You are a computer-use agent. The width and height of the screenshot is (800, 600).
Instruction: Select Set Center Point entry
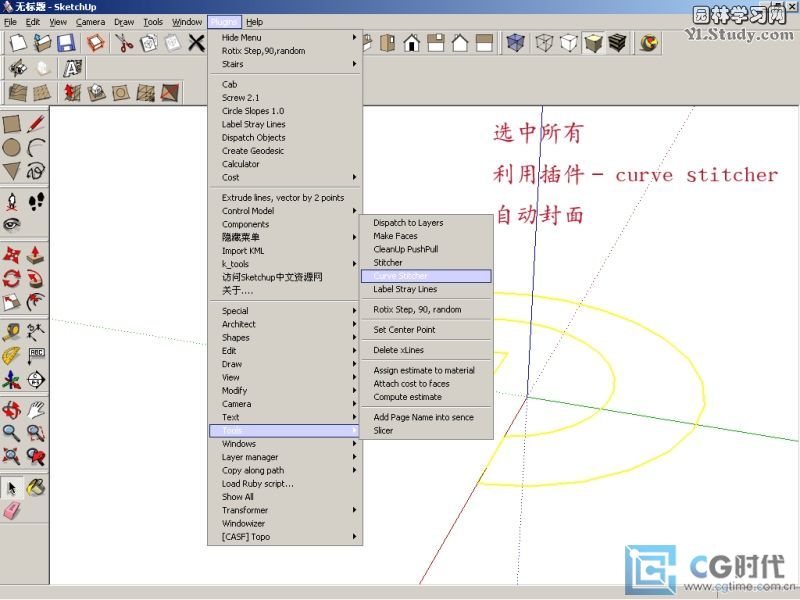[426, 330]
